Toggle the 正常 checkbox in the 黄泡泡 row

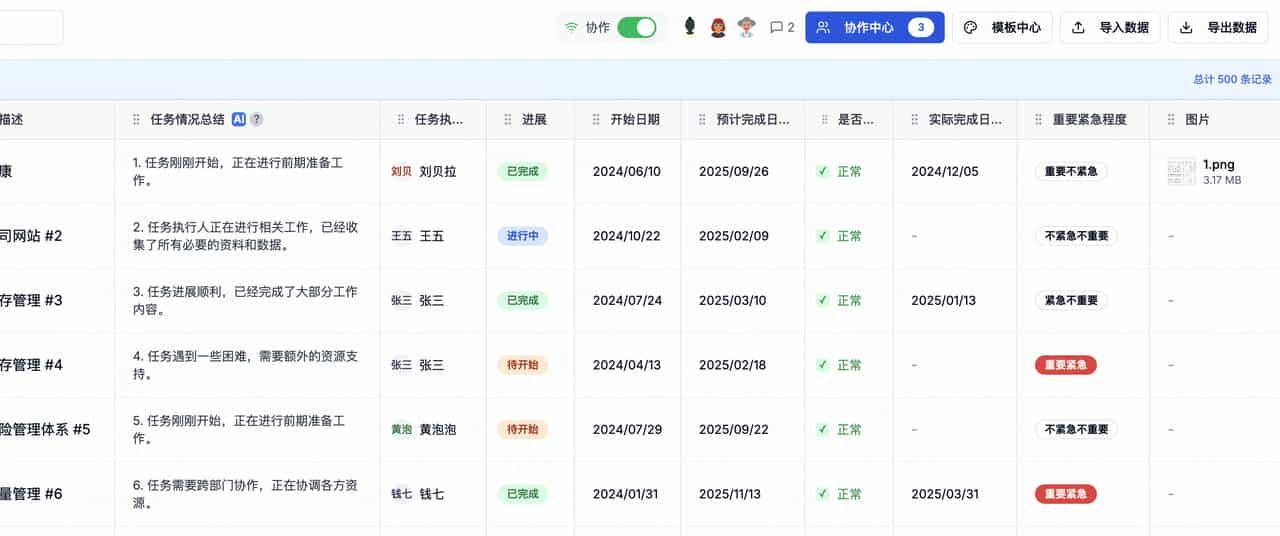(822, 429)
